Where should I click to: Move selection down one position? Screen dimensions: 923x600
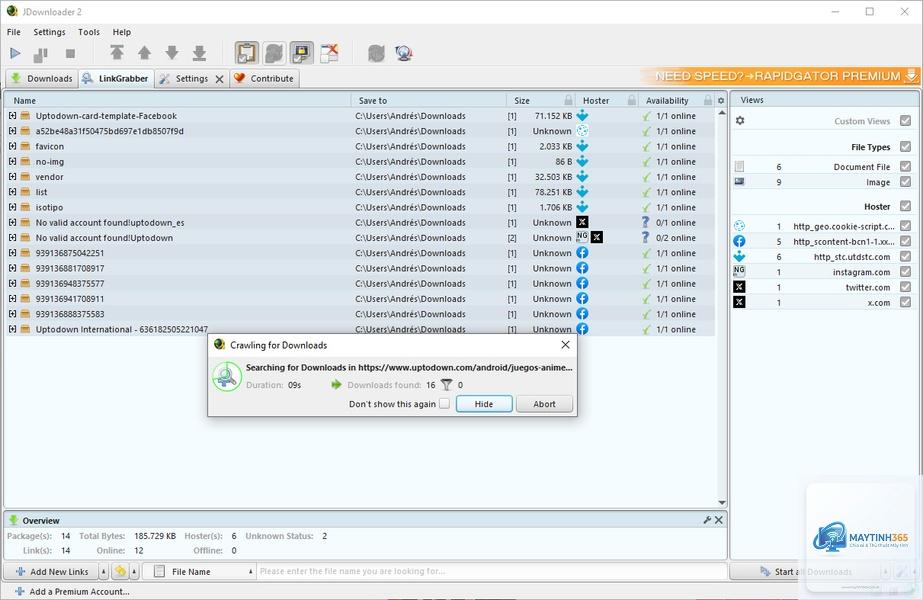[x=172, y=53]
